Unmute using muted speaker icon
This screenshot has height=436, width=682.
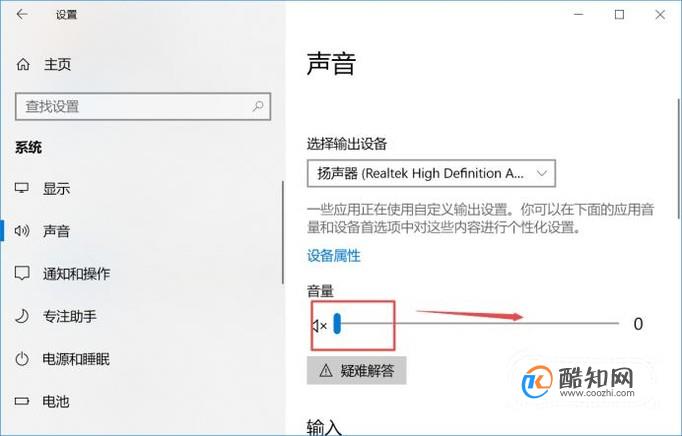click(x=320, y=325)
